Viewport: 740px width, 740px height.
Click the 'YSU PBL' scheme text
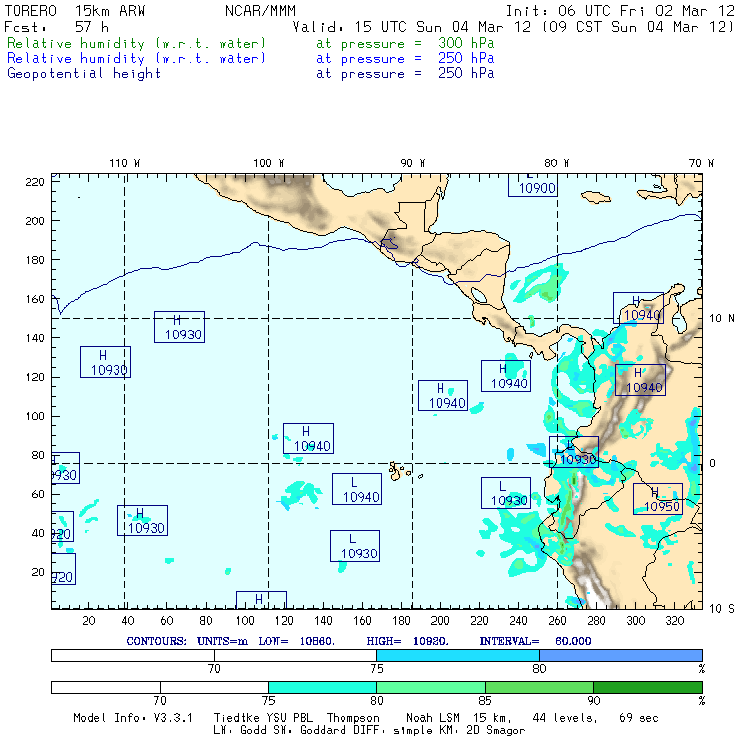click(x=289, y=718)
